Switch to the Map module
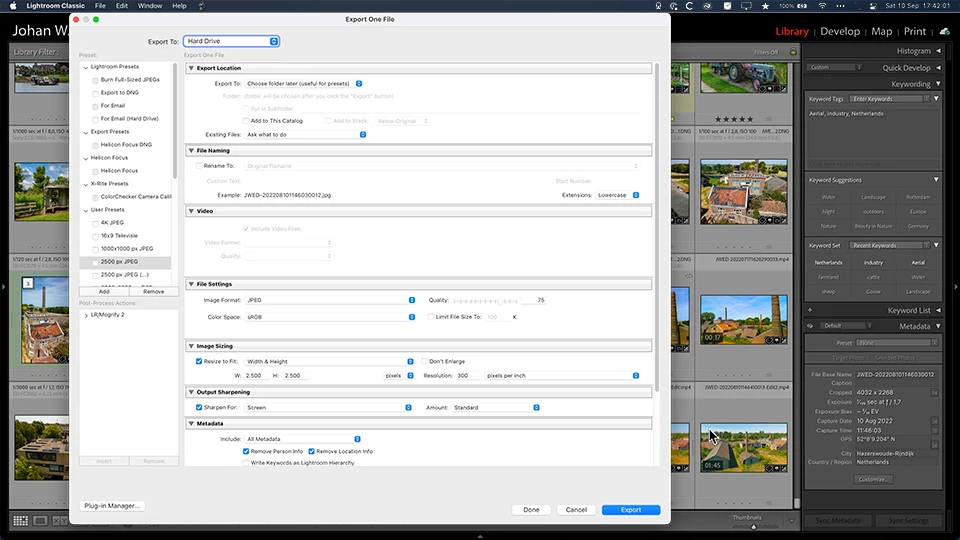 882,31
